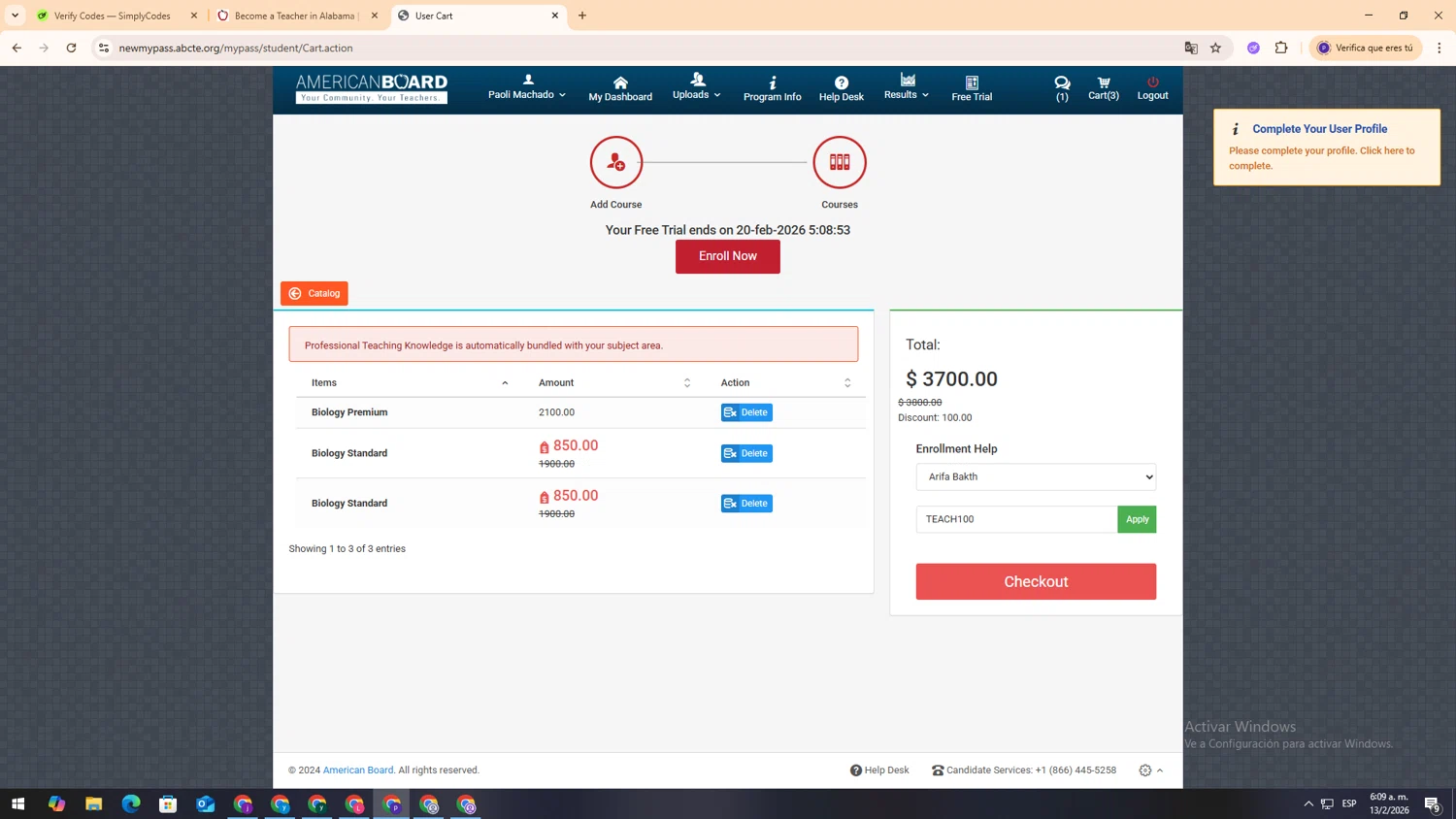Go to My Dashboard

[x=620, y=88]
